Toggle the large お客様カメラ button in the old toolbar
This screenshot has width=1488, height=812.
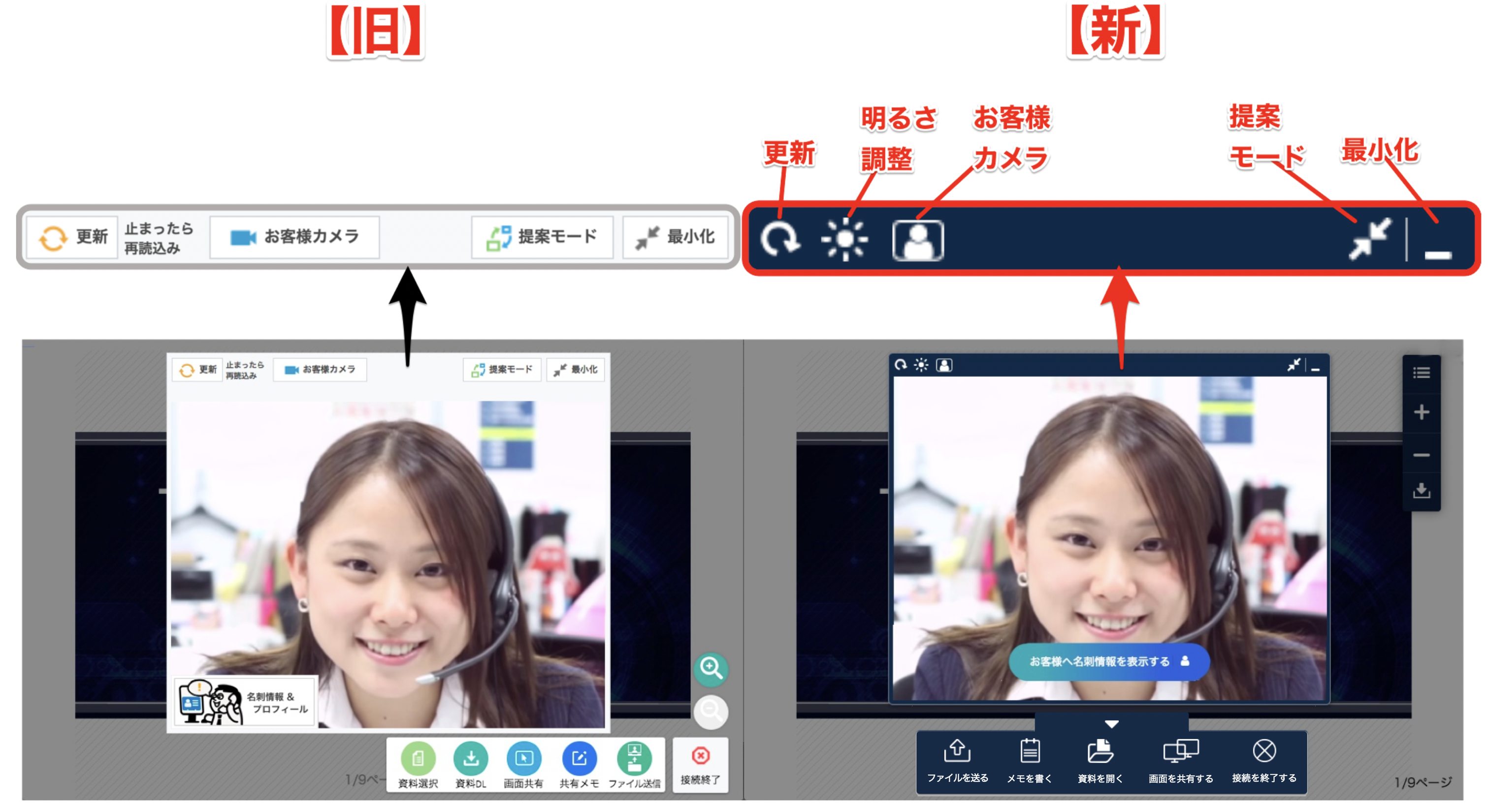(294, 237)
